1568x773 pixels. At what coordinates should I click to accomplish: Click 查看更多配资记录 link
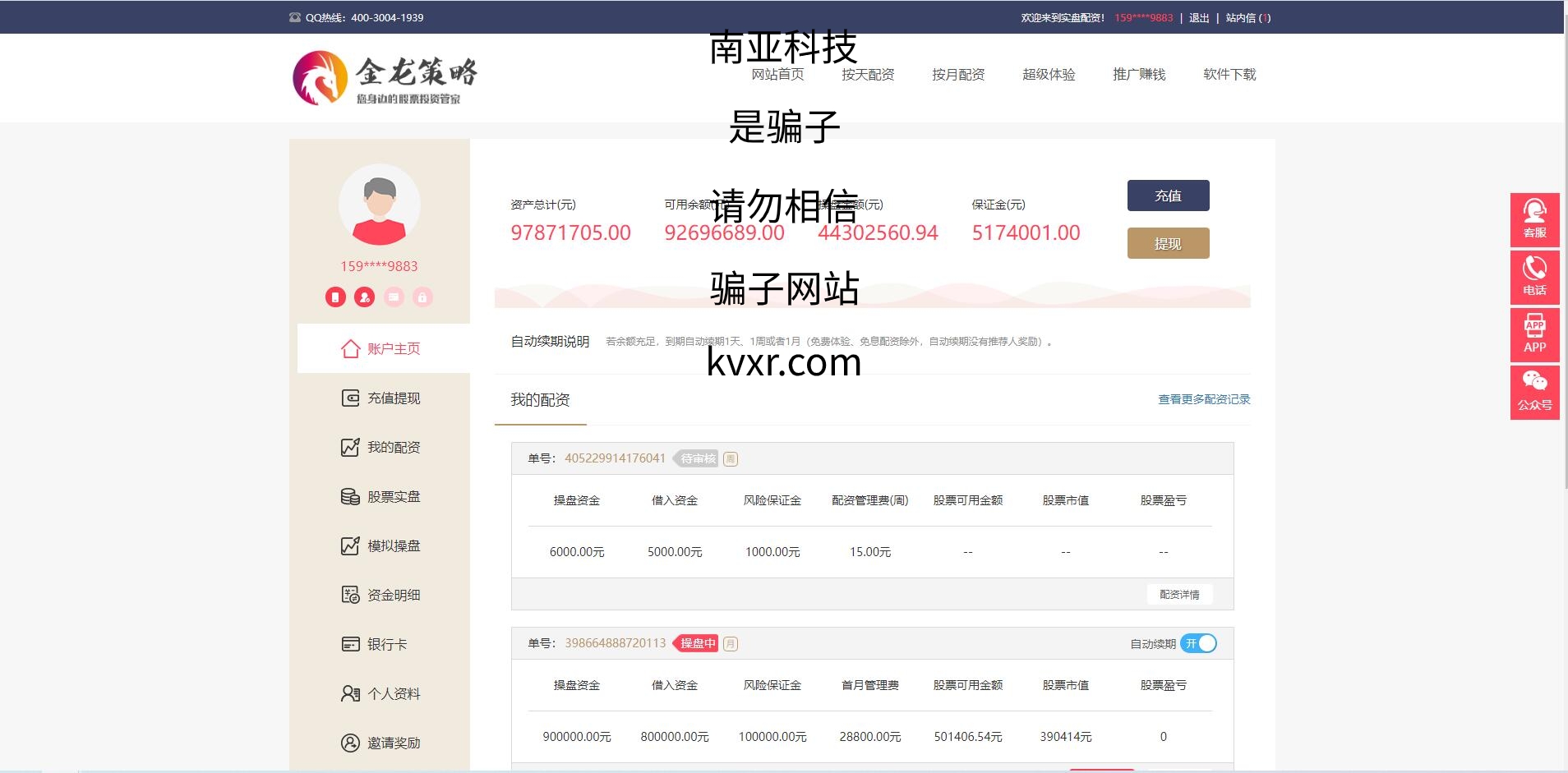[x=1204, y=399]
